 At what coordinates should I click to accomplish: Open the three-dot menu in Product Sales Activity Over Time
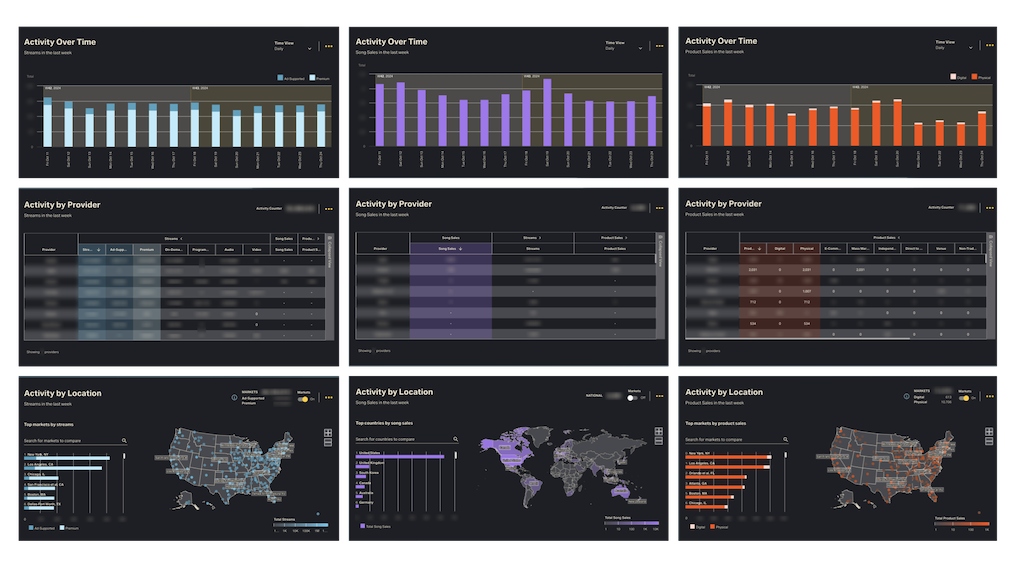point(989,46)
